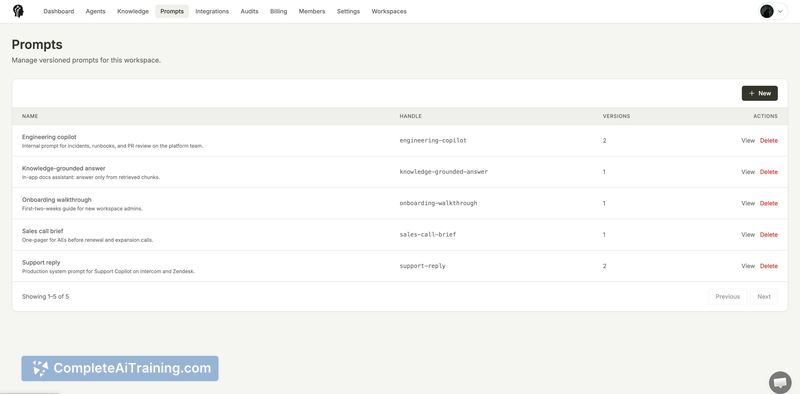View the Engineering copilot prompt
The height and width of the screenshot is (394, 800).
pyautogui.click(x=747, y=140)
